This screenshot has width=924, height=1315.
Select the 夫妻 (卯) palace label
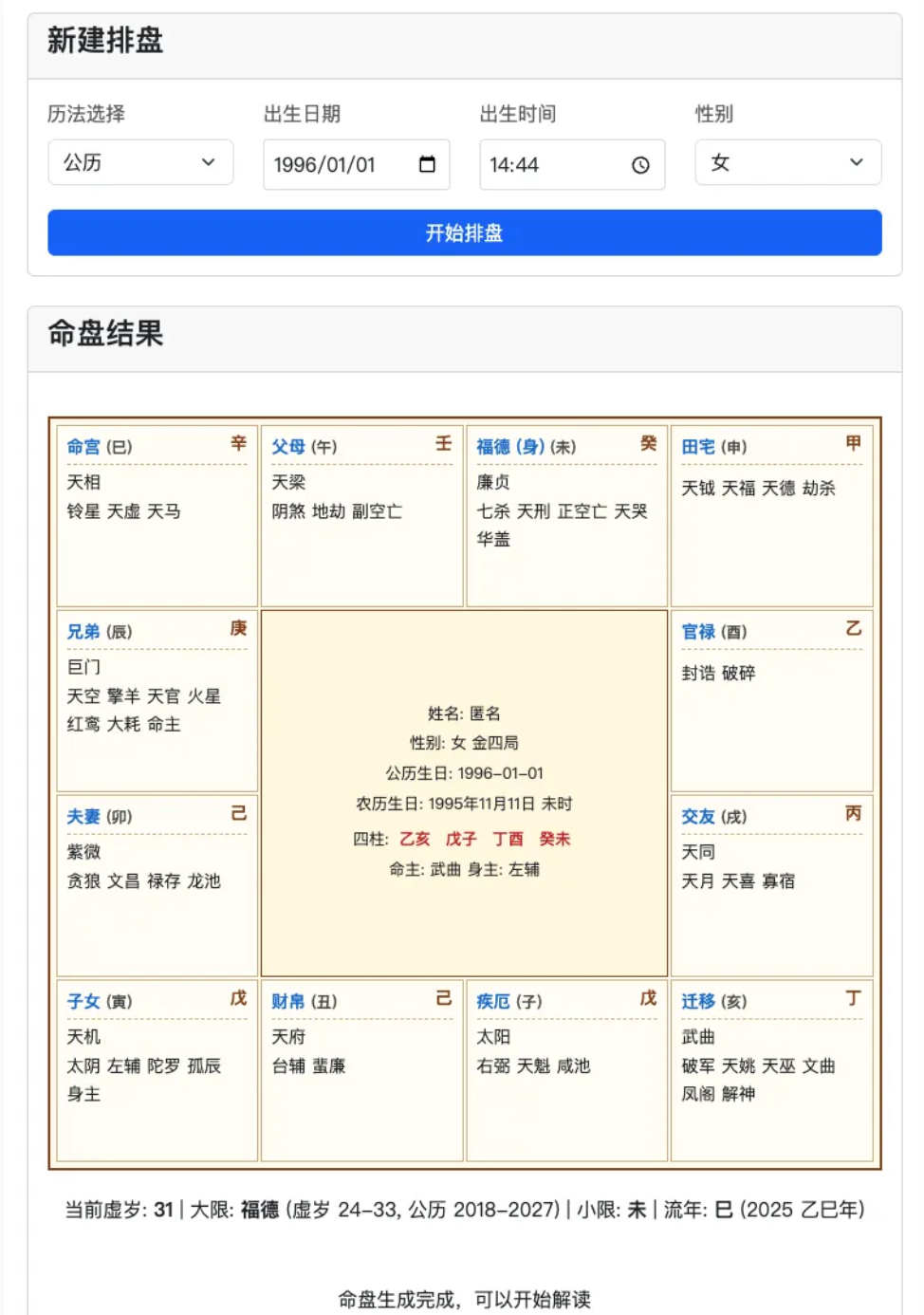[100, 816]
